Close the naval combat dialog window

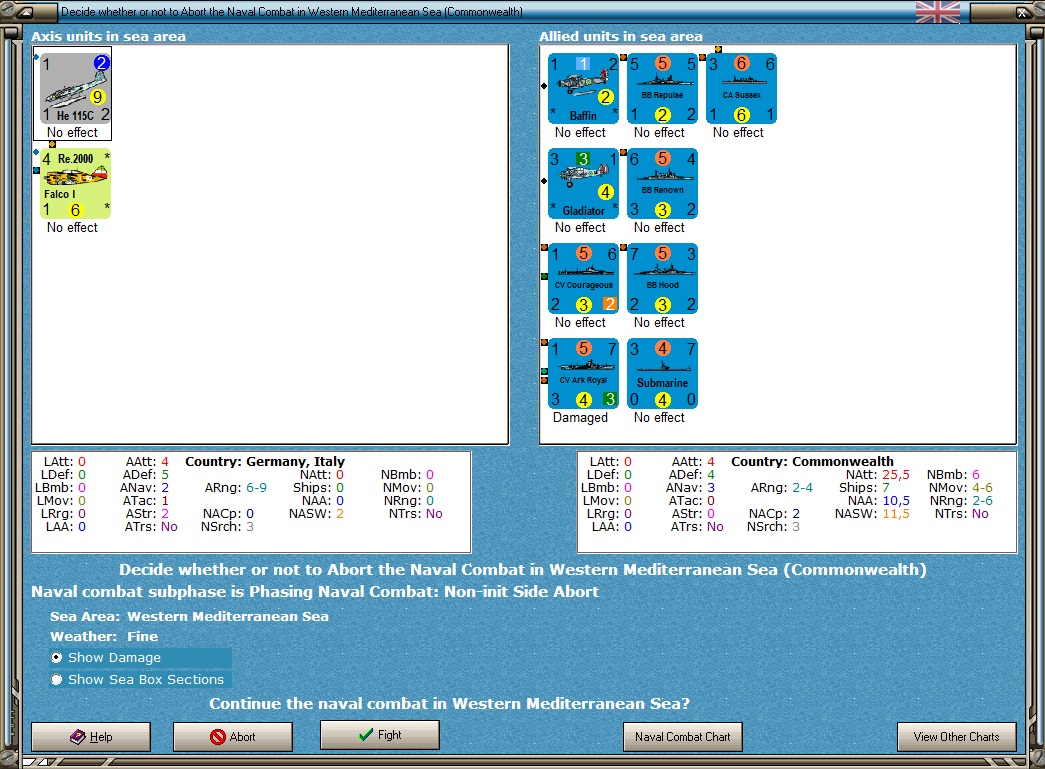1021,12
